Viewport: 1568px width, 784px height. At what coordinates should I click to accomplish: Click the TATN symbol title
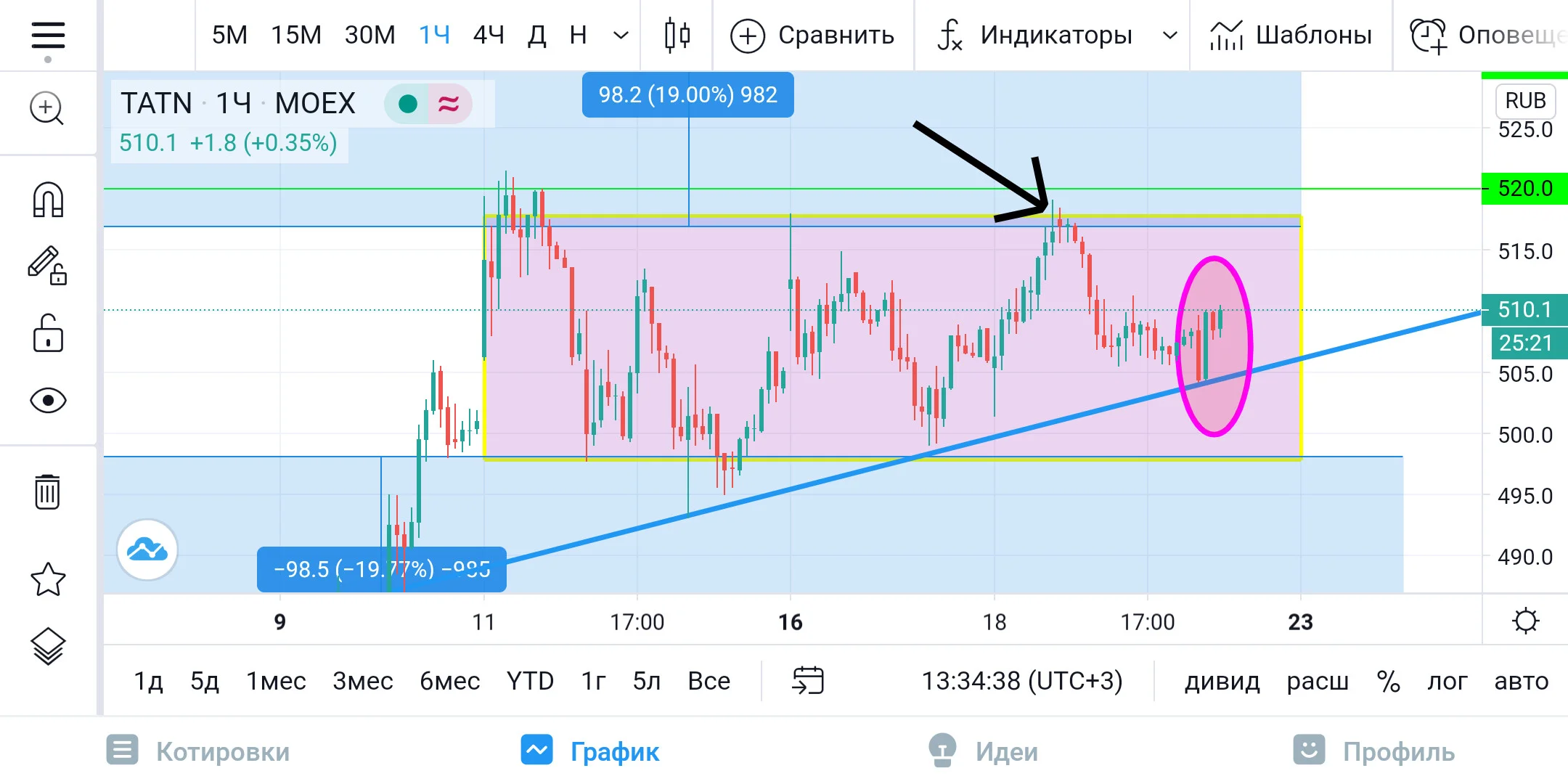(156, 103)
